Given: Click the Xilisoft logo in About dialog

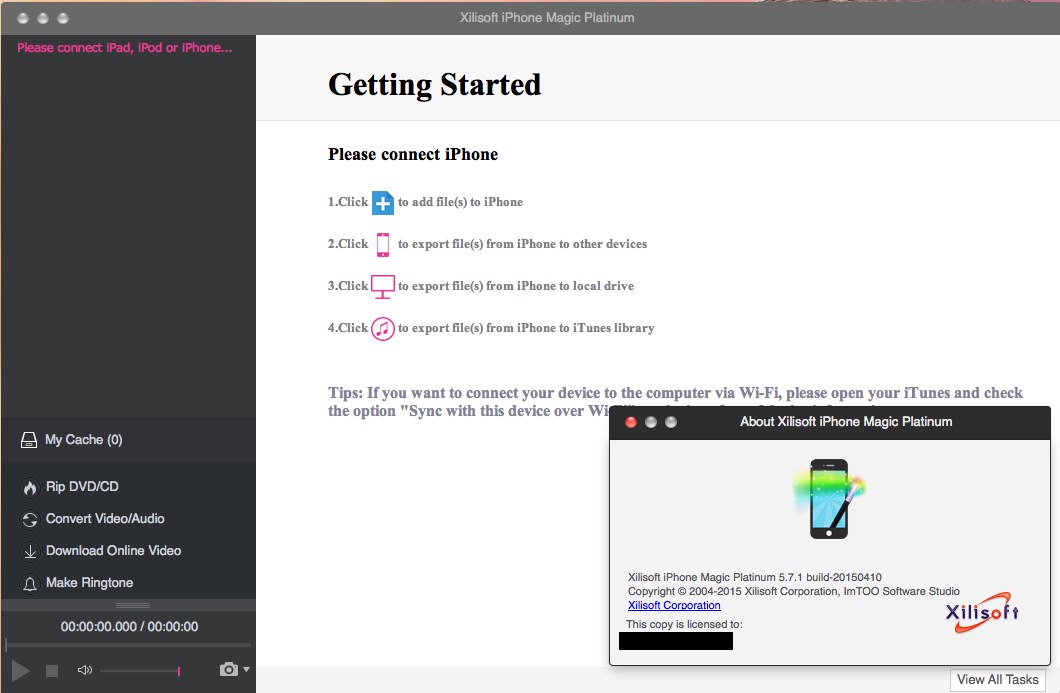Looking at the screenshot, I should pyautogui.click(x=982, y=613).
